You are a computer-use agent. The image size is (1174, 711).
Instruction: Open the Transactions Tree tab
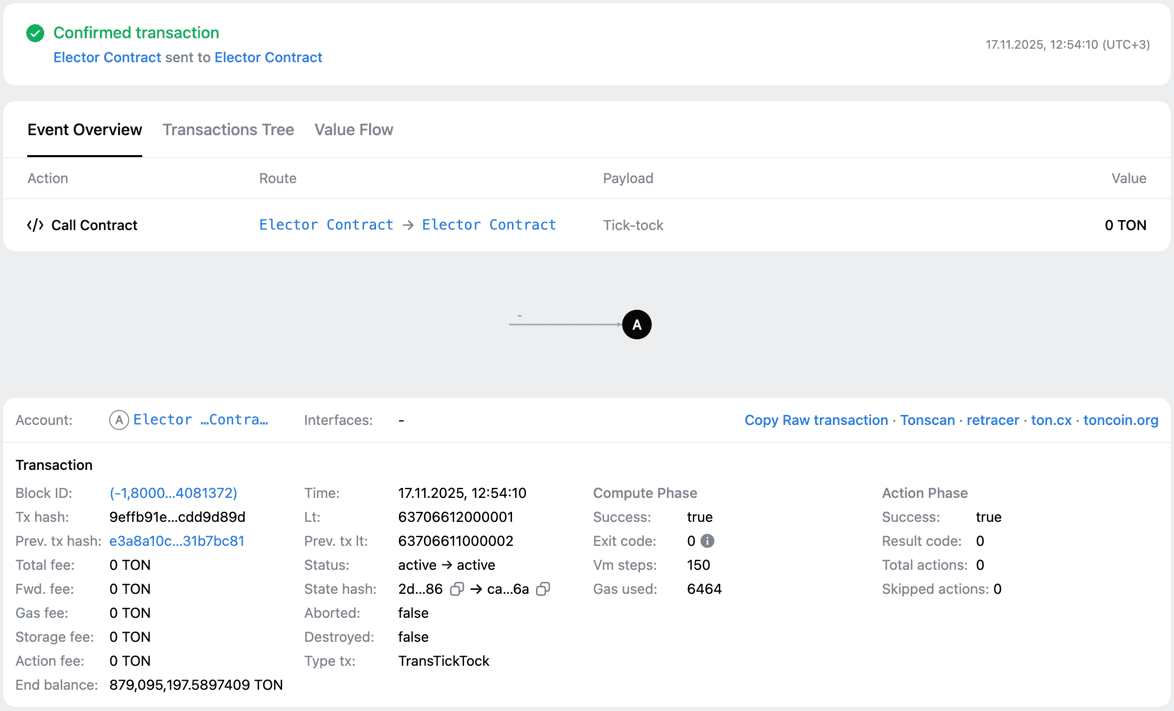[228, 129]
